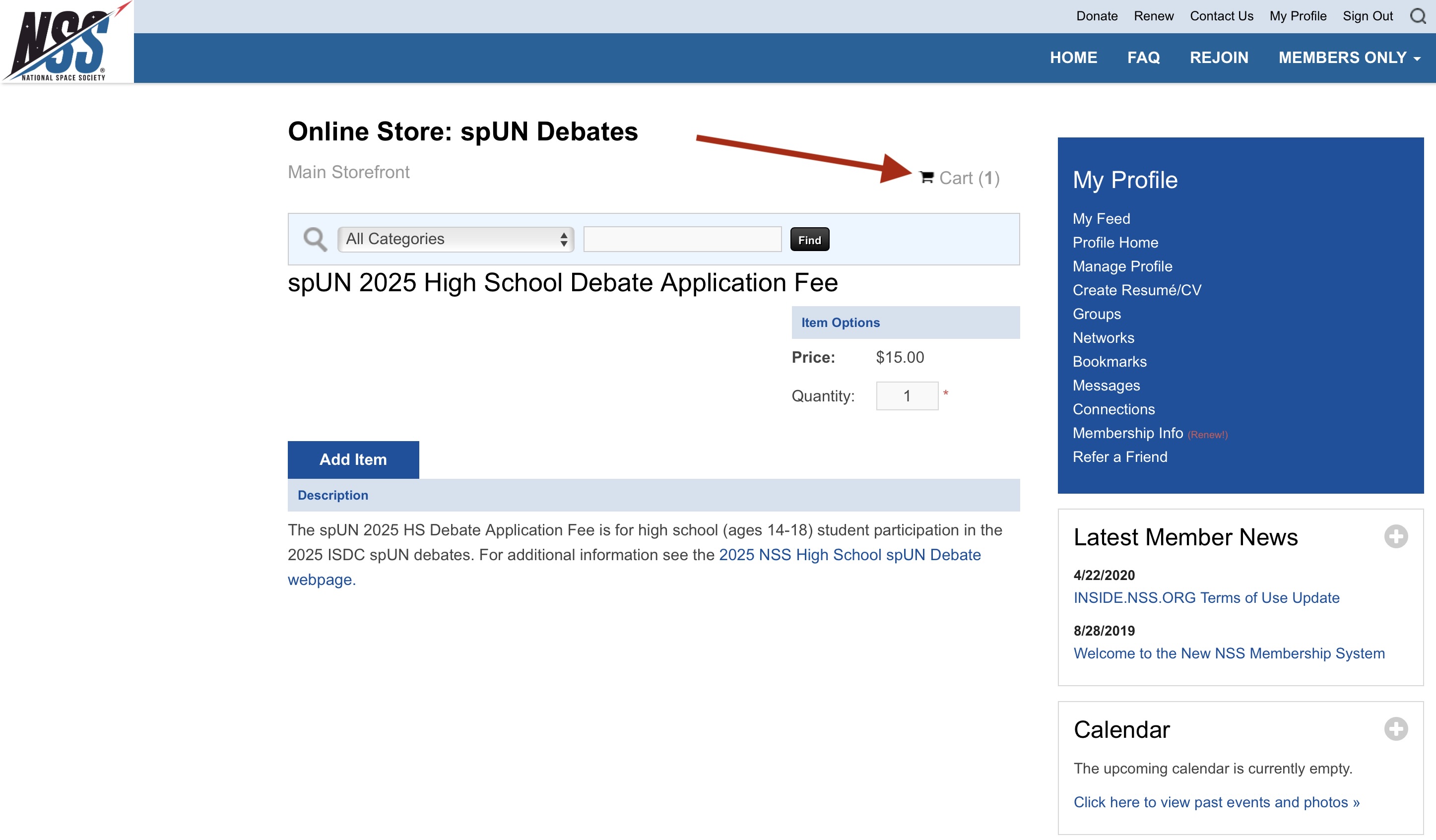Screen dimensions: 1436x840
Task: Go to Profile Home in sidebar
Action: 1115,243
